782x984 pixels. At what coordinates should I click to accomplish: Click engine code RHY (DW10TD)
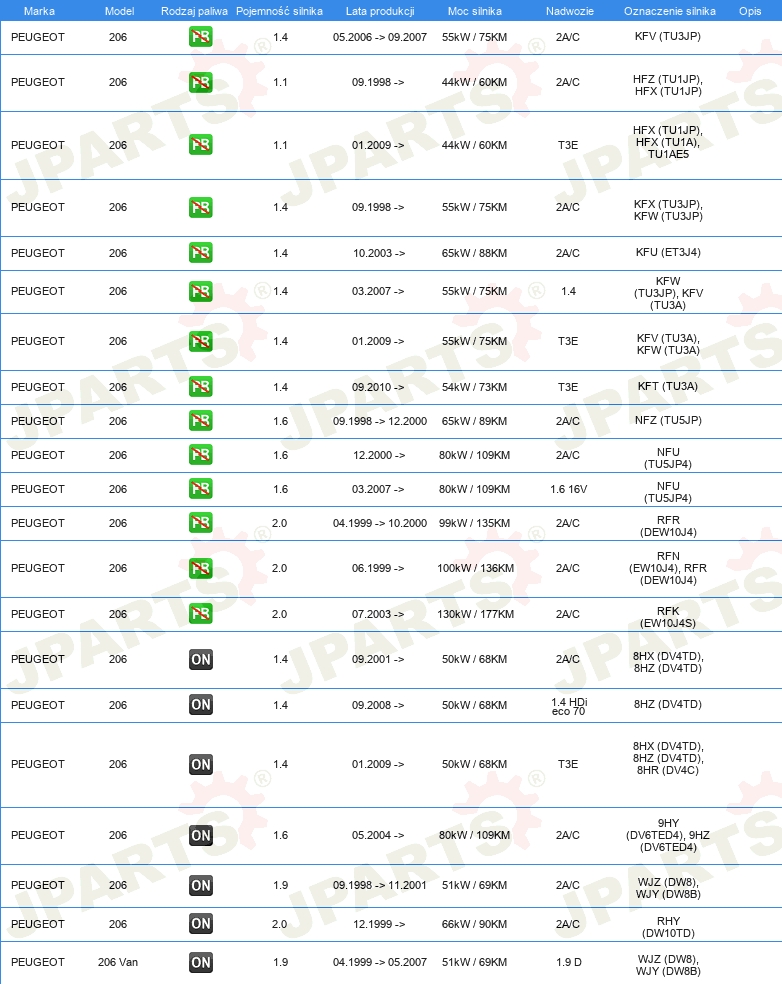[668, 927]
